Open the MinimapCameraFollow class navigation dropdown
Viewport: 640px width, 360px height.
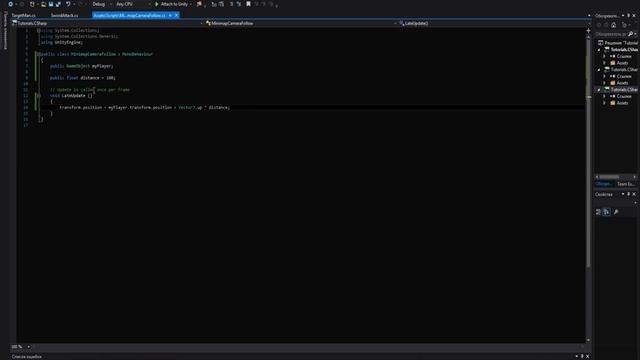(301, 23)
